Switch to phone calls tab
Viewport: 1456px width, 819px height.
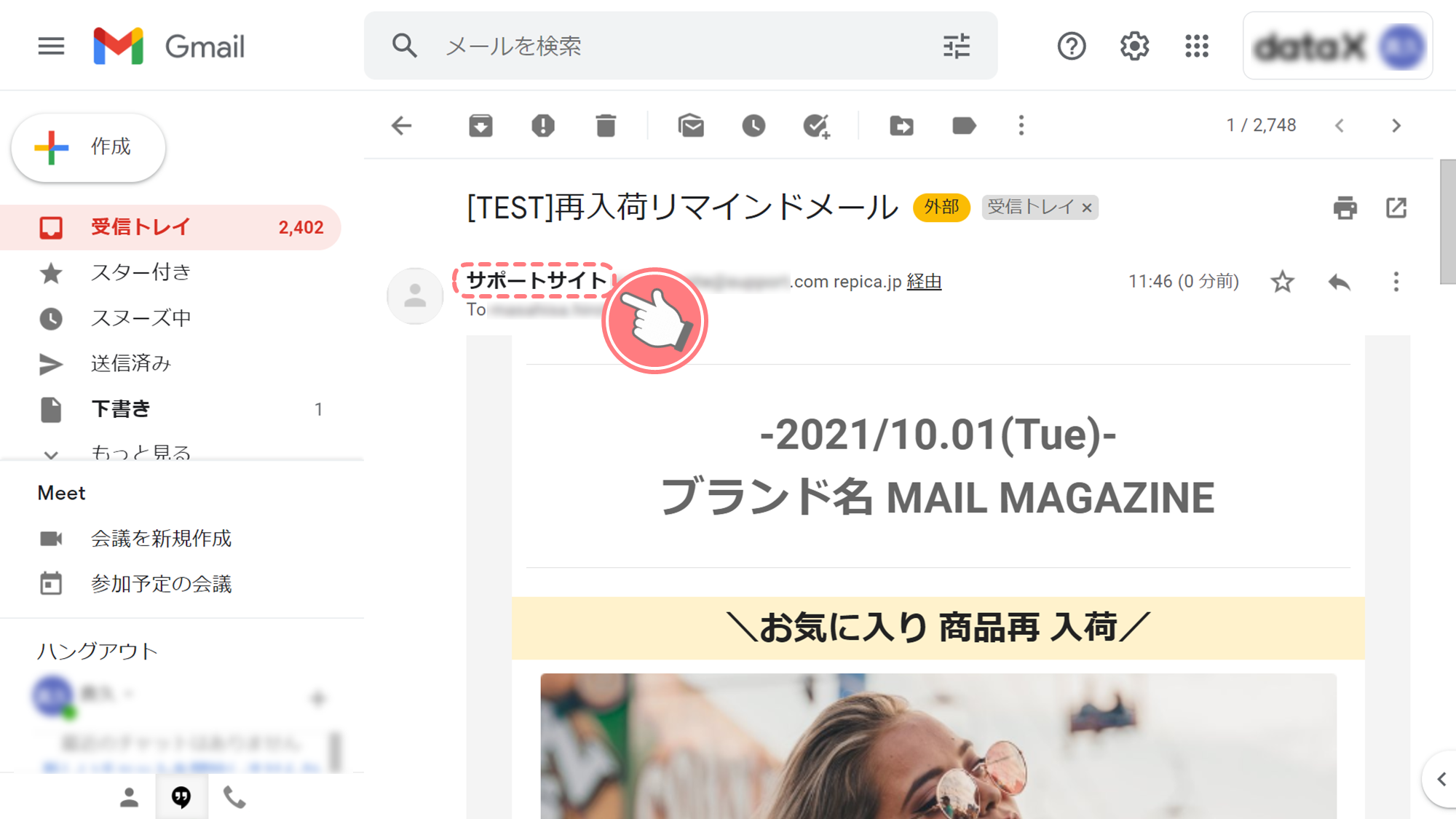tap(234, 798)
